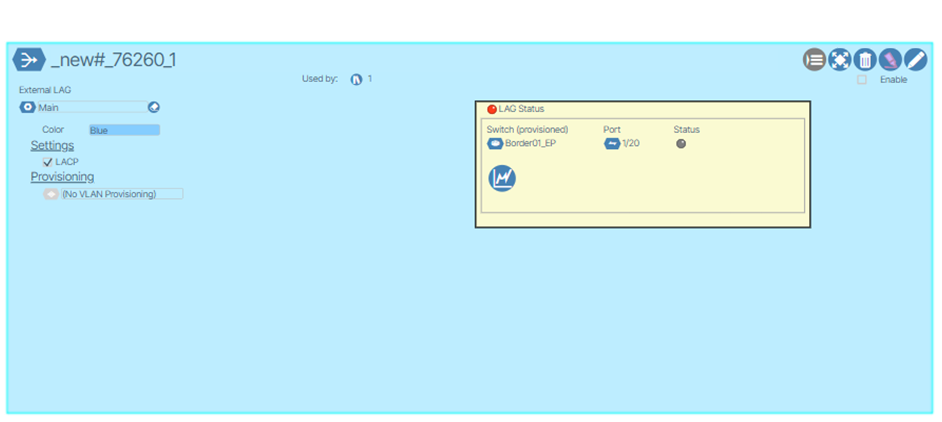942x422 pixels.
Task: Click the Border01_EP switch icon
Action: [x=494, y=144]
